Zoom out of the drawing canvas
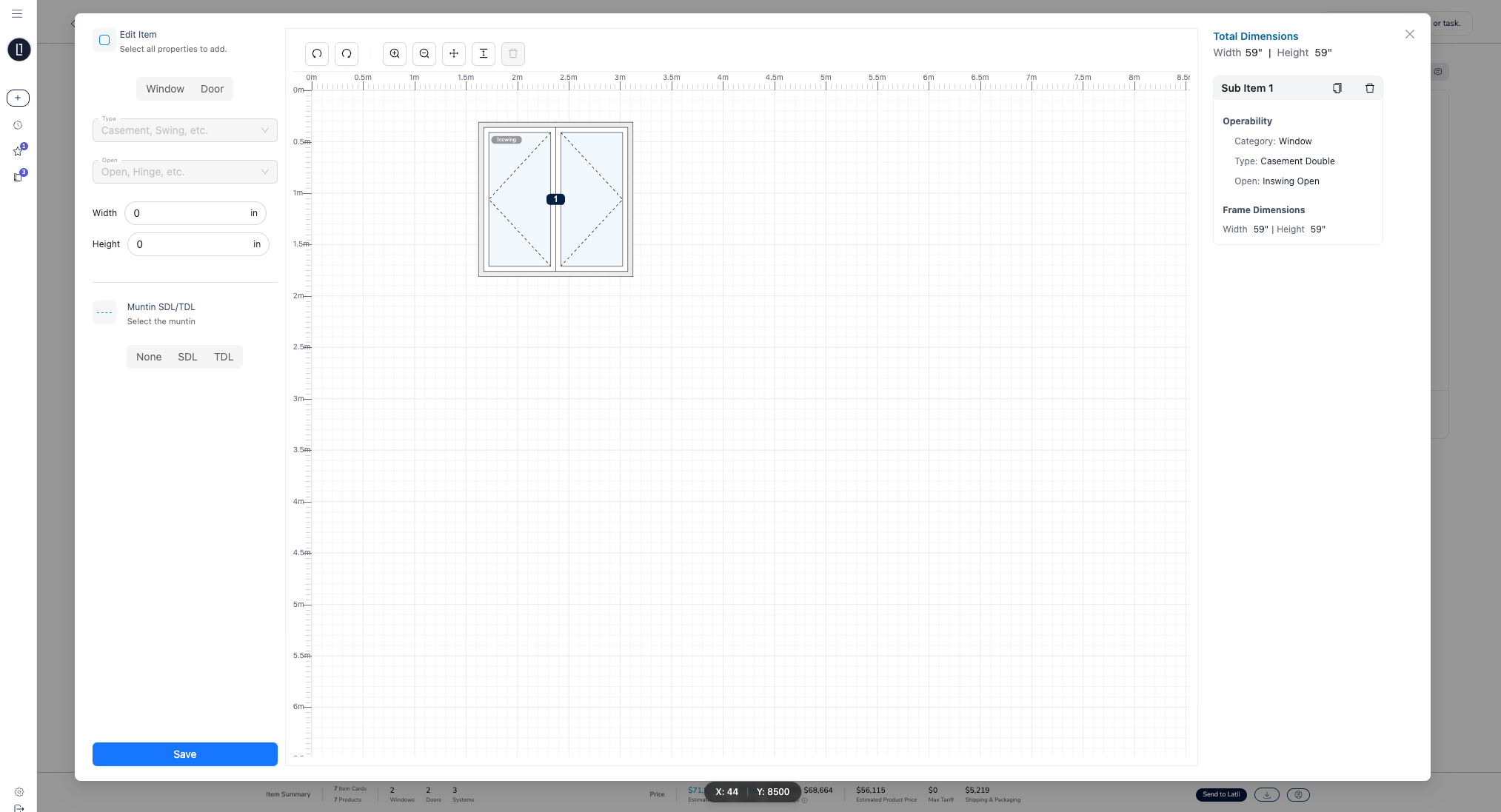This screenshot has width=1501, height=812. 424,53
